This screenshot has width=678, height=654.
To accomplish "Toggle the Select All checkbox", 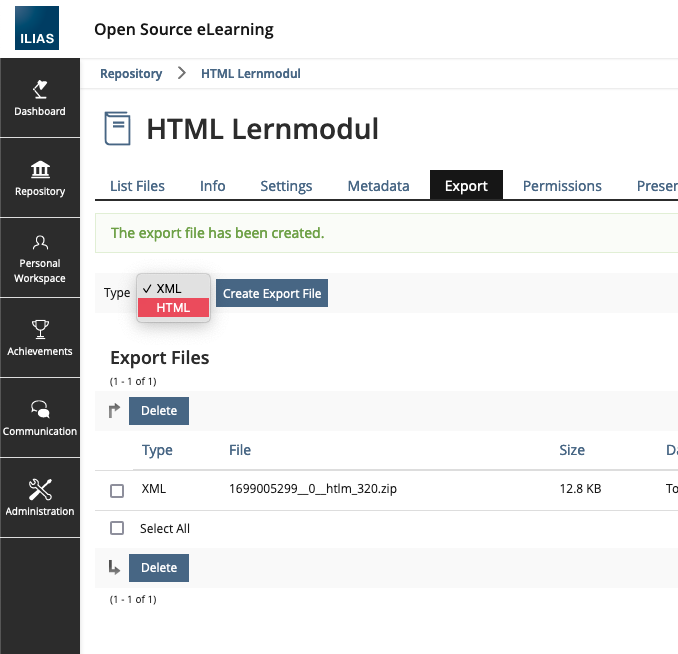I will click(117, 528).
